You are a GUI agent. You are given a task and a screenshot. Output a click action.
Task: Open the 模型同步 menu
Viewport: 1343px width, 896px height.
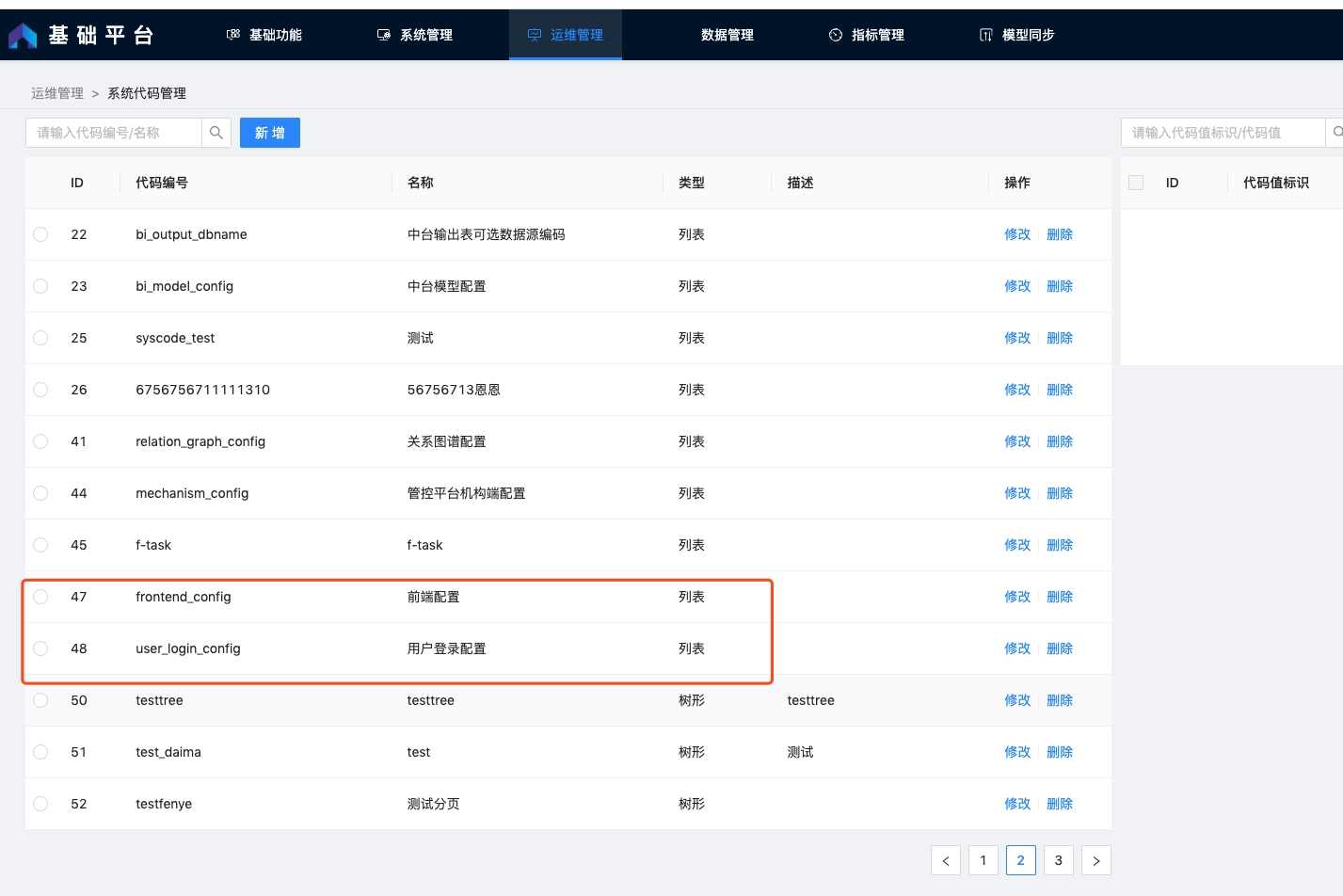[x=1017, y=35]
